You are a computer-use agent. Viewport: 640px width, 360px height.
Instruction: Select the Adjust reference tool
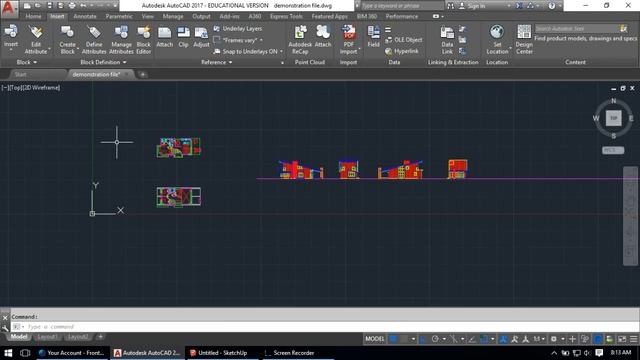201,37
